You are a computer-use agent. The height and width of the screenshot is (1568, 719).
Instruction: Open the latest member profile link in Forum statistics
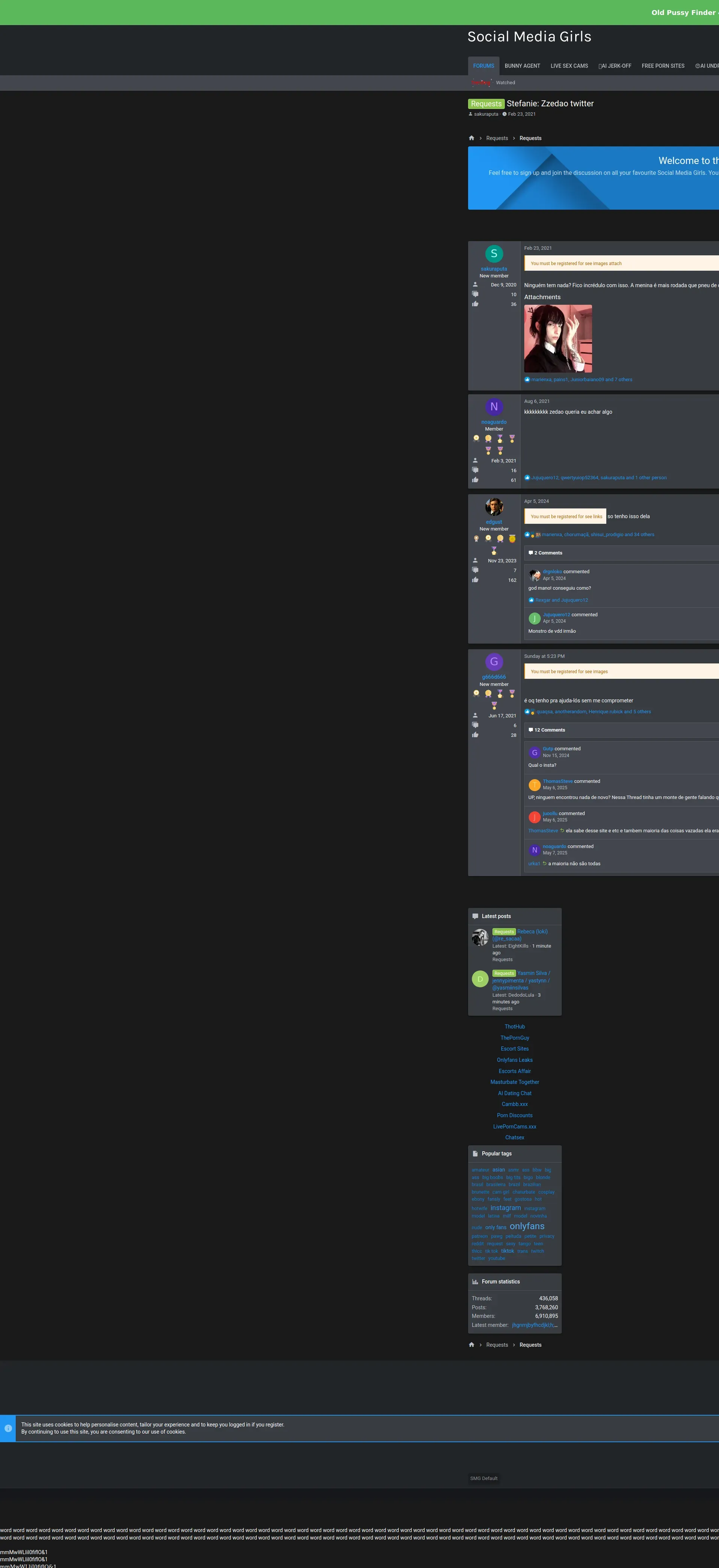click(534, 1325)
